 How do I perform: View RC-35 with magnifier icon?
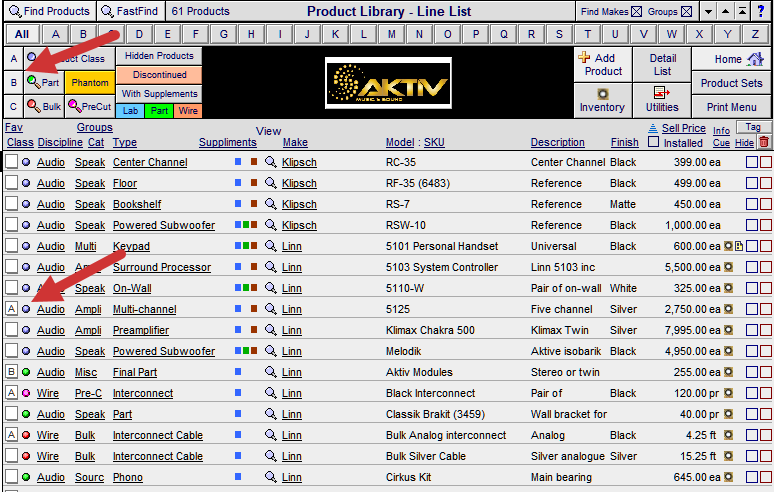tap(271, 161)
